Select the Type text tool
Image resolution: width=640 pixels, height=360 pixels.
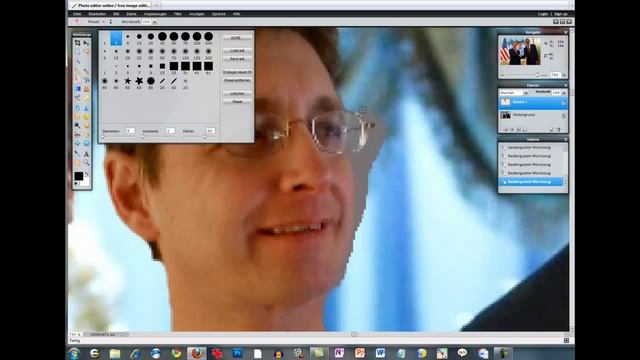coord(86,154)
